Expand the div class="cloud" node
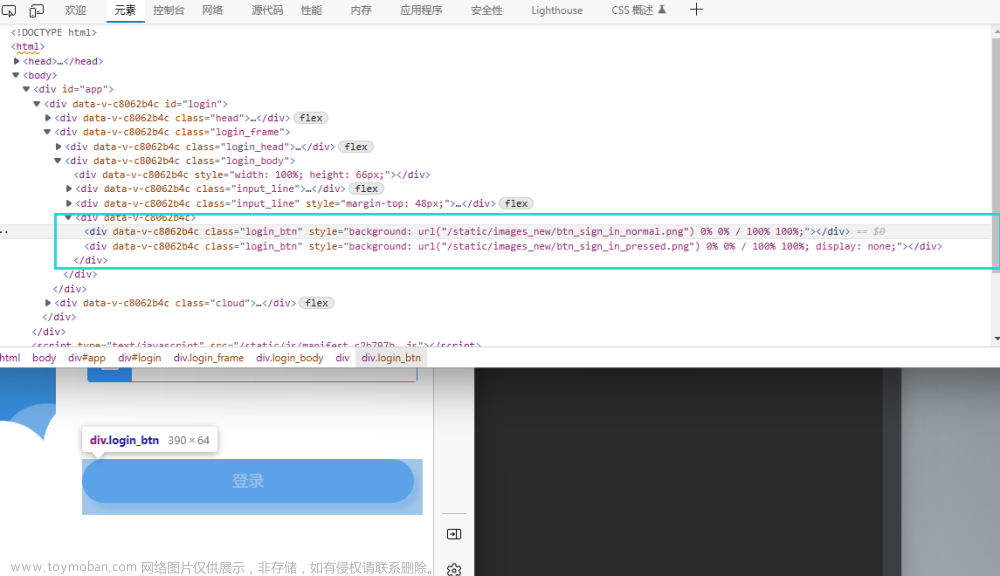This screenshot has width=1000, height=576. tap(48, 303)
